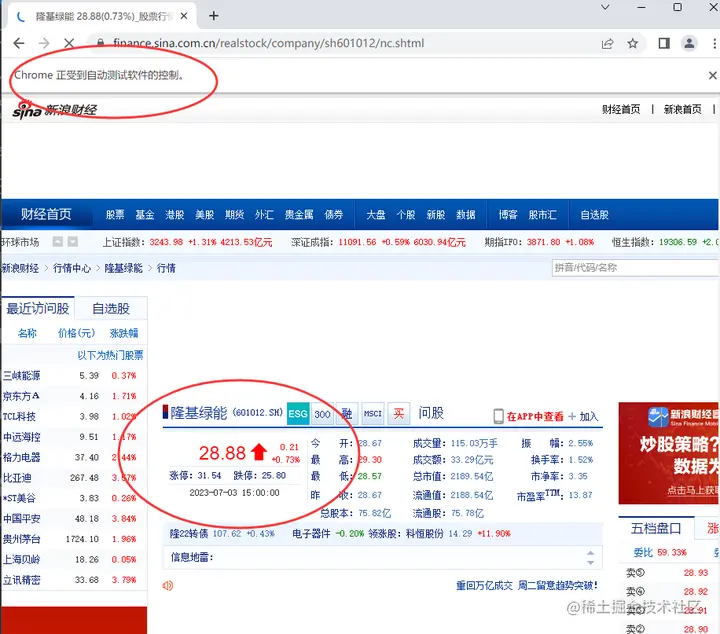This screenshot has height=634, width=720.
Task: Click the ESG badge
Action: [x=298, y=414]
